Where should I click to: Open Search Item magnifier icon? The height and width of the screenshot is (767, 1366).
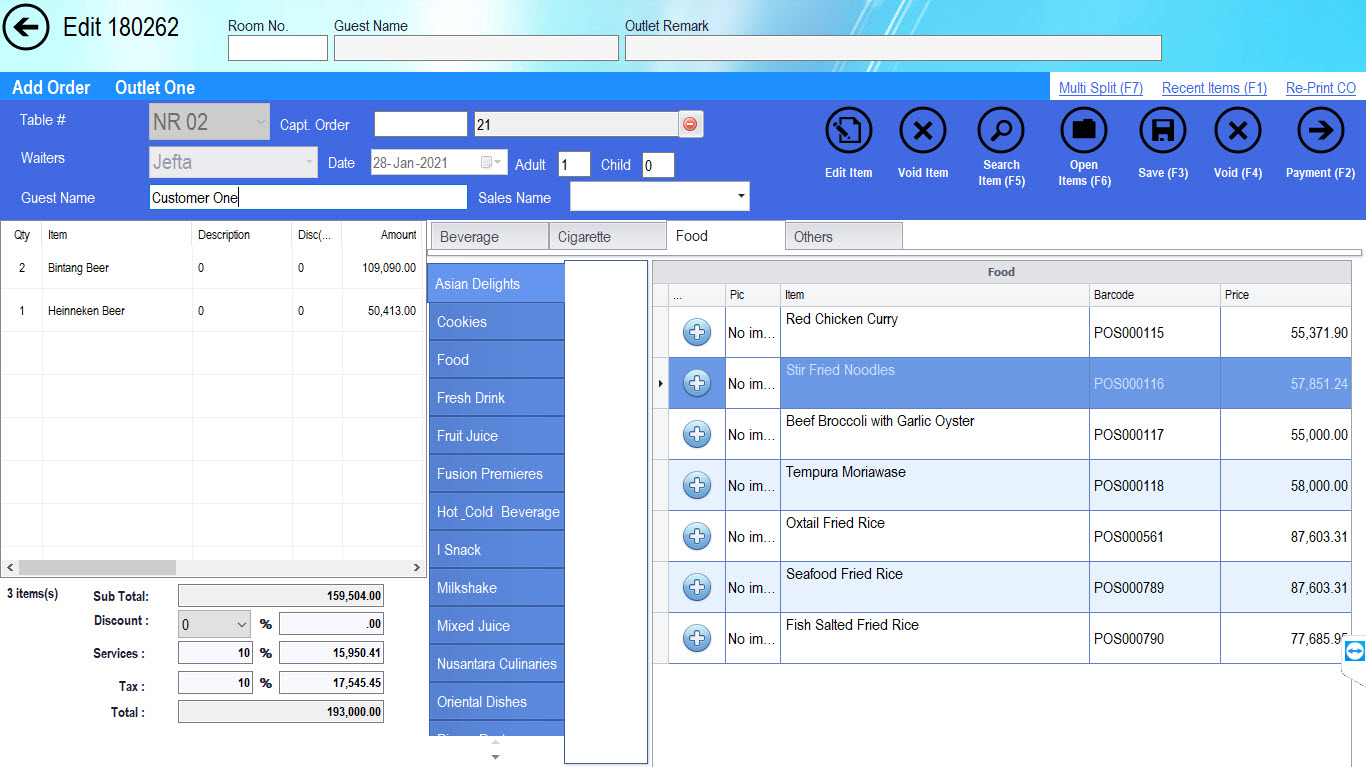coord(1001,131)
